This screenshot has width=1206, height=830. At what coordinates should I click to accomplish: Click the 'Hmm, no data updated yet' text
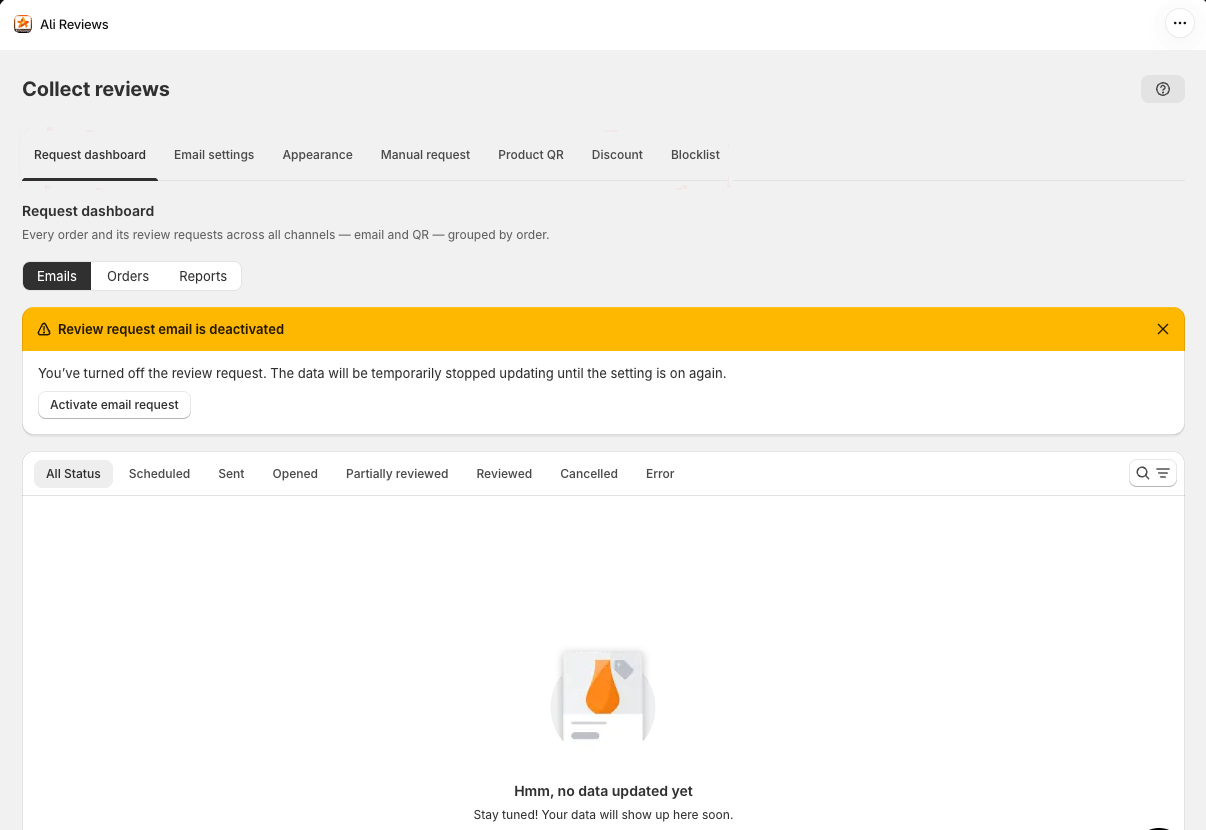tap(603, 791)
